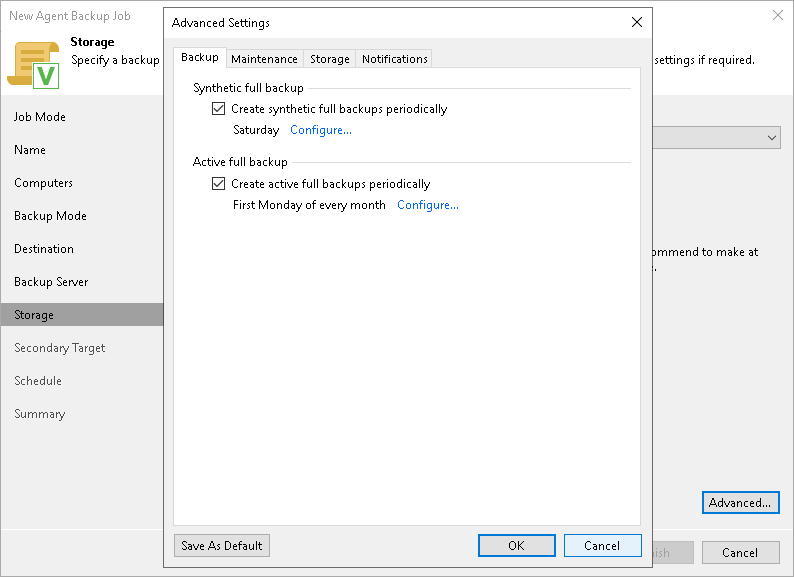Viewport: 794px width, 577px height.
Task: Close the New Agent Backup Job window
Action: [x=778, y=15]
